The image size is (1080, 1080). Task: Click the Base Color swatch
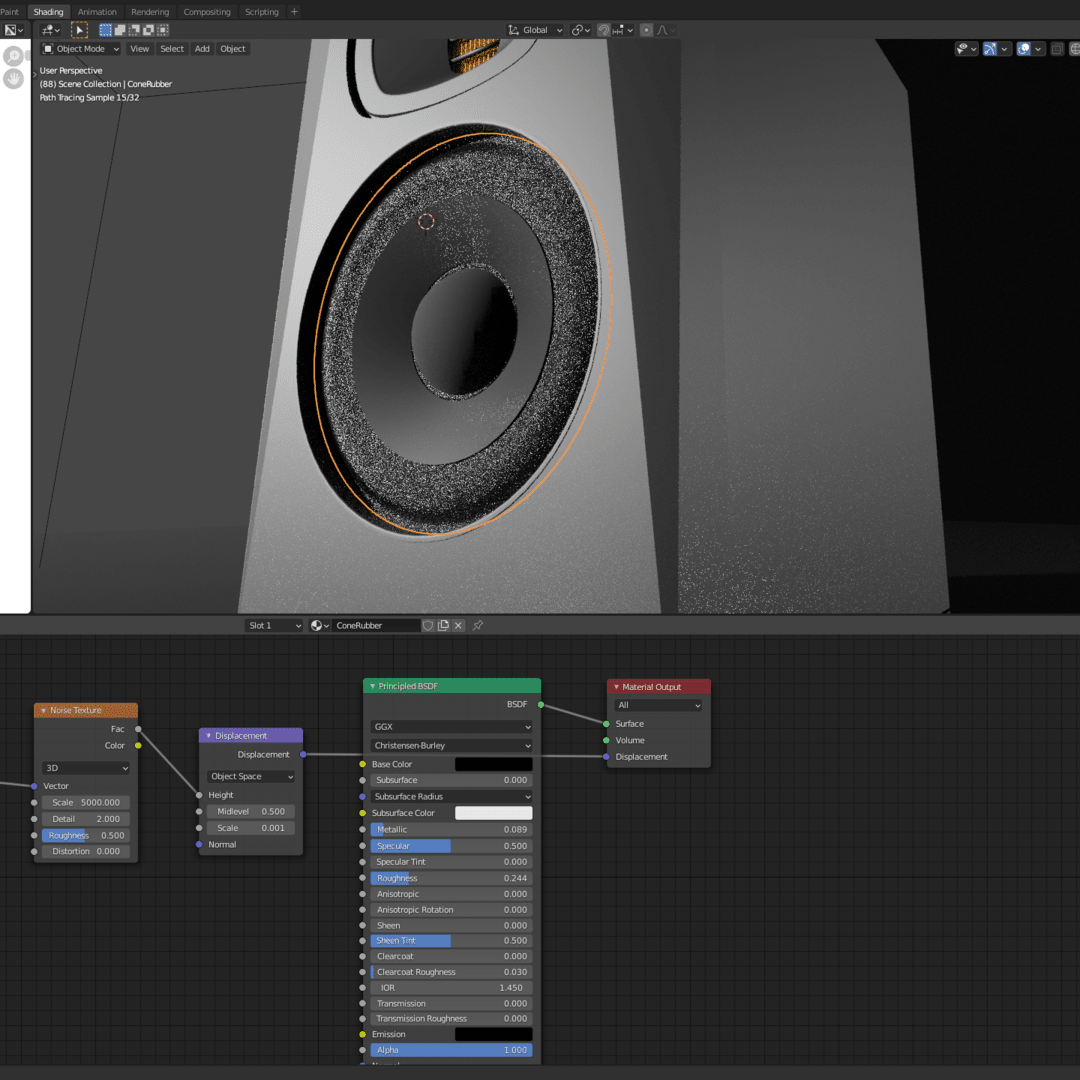[x=493, y=764]
